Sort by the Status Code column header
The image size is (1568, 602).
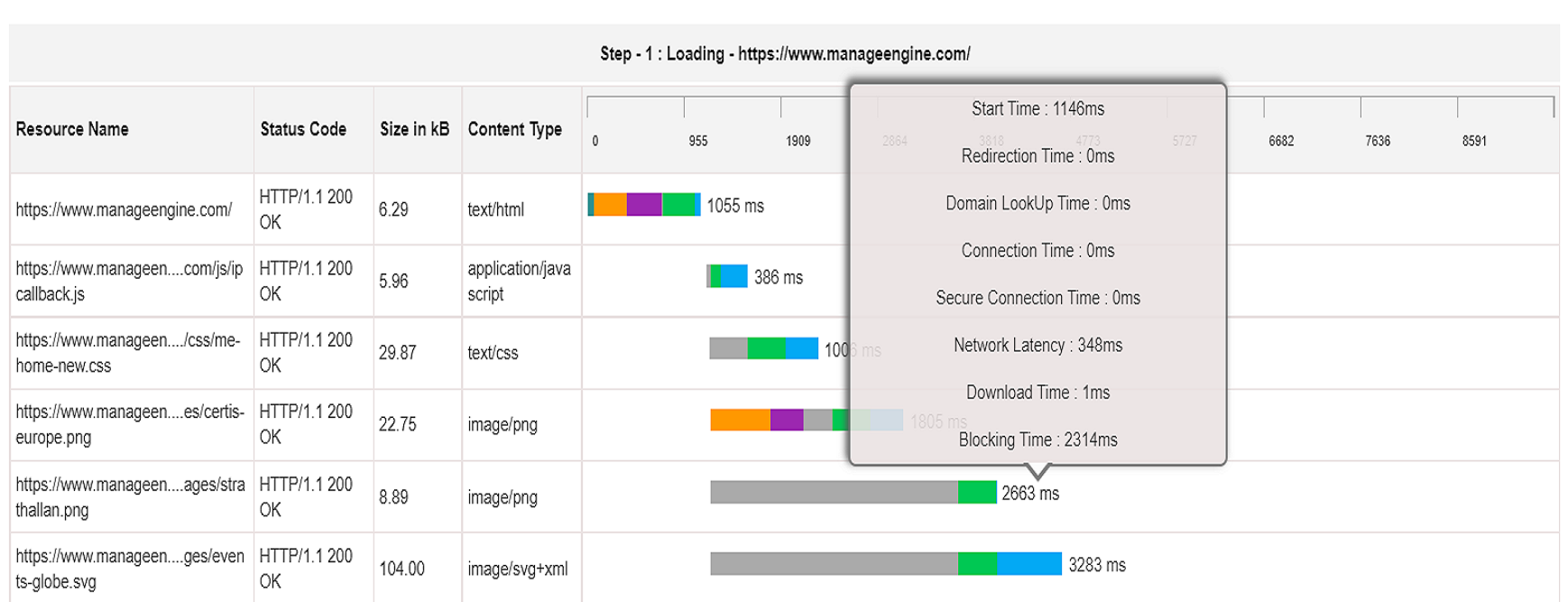click(x=303, y=129)
